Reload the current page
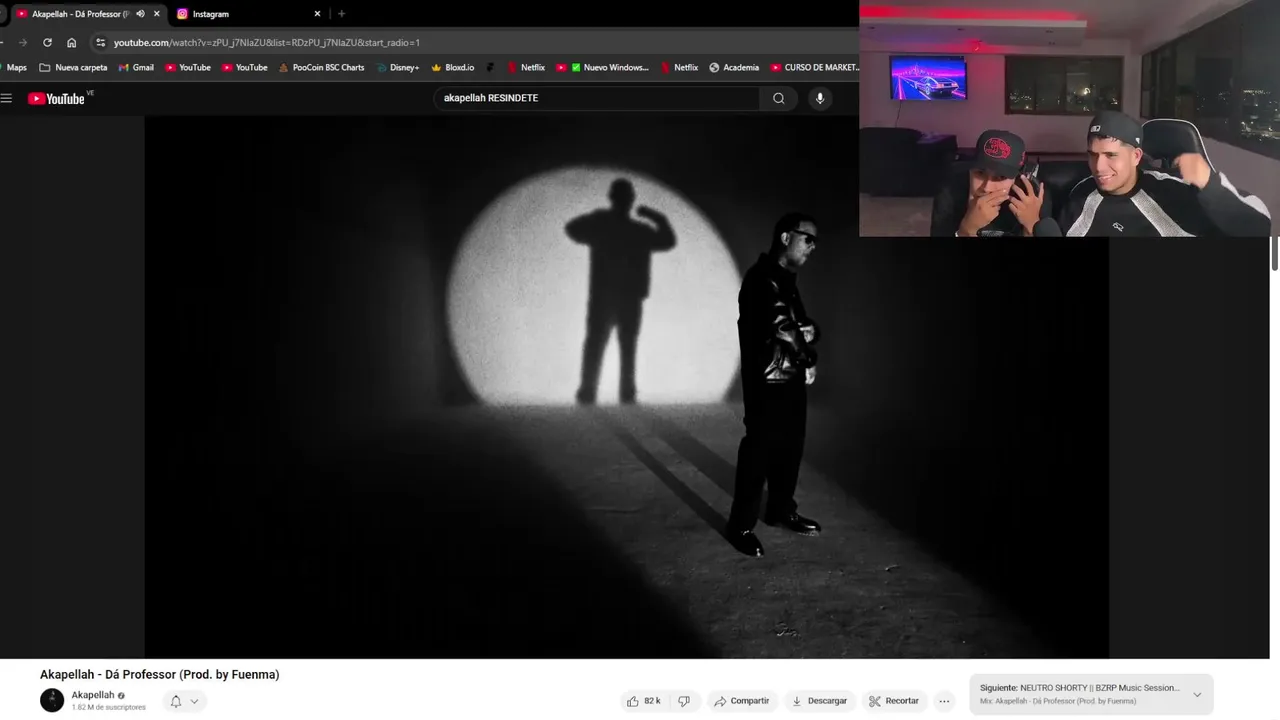Viewport: 1280px width, 720px height. point(47,43)
